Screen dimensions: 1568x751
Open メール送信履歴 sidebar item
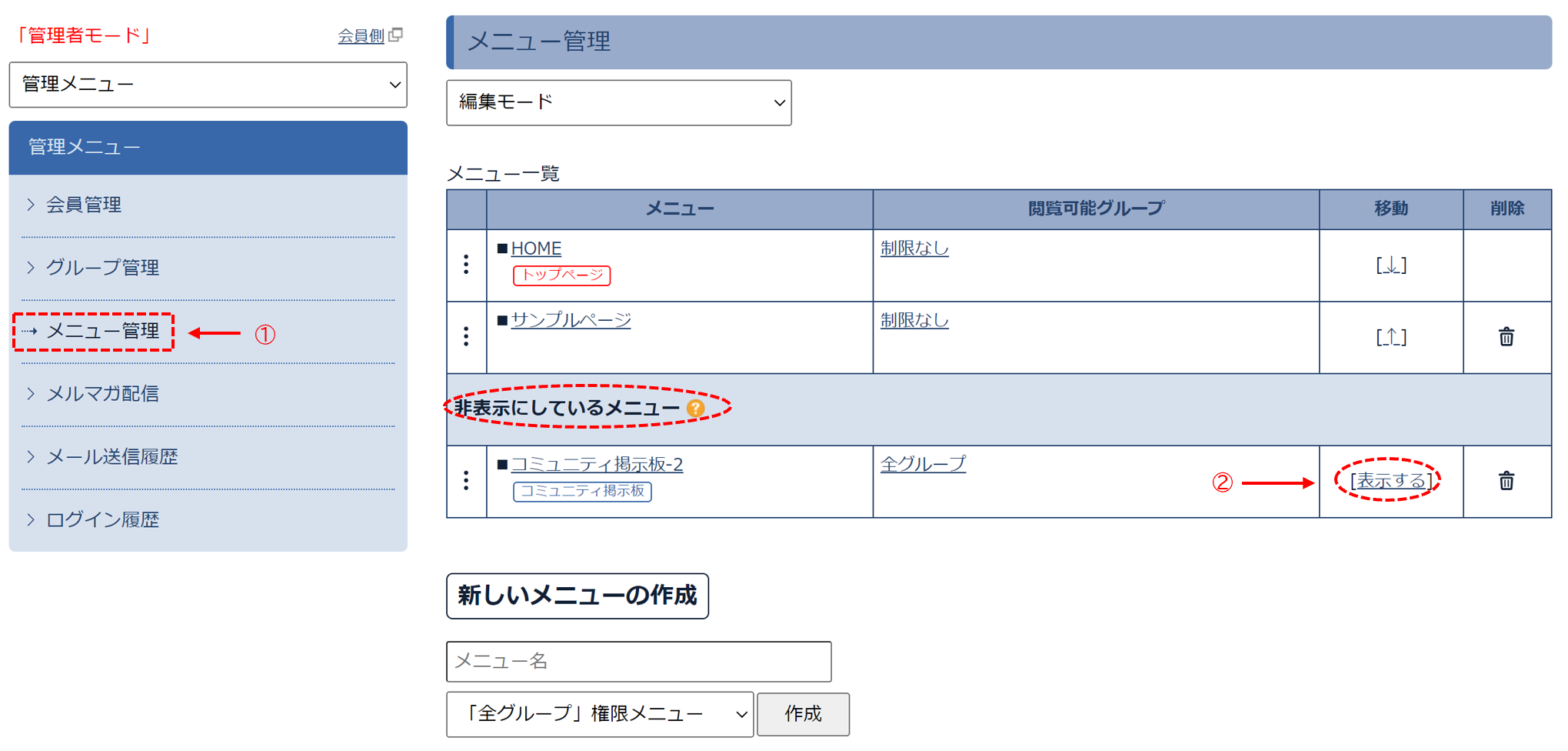click(112, 457)
